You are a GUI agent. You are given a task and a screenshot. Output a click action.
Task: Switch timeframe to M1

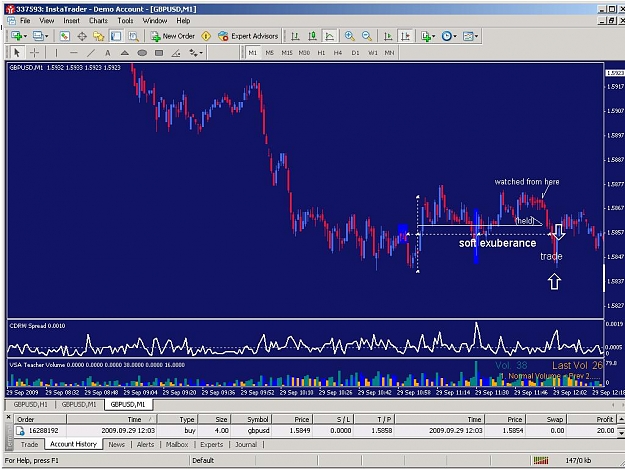click(253, 53)
